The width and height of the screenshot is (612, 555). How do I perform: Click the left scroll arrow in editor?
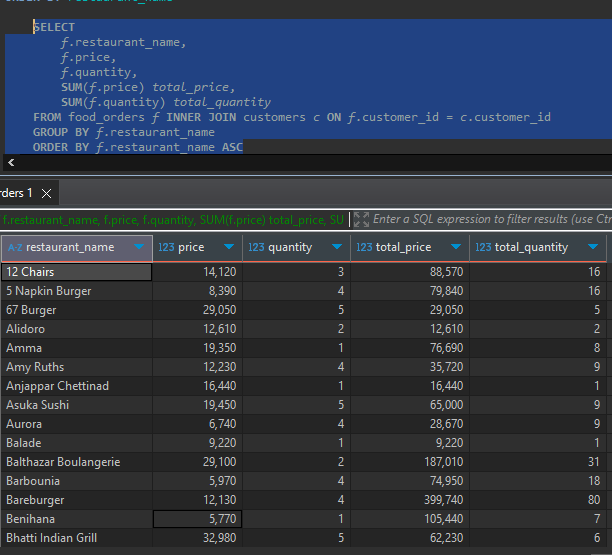coord(11,162)
